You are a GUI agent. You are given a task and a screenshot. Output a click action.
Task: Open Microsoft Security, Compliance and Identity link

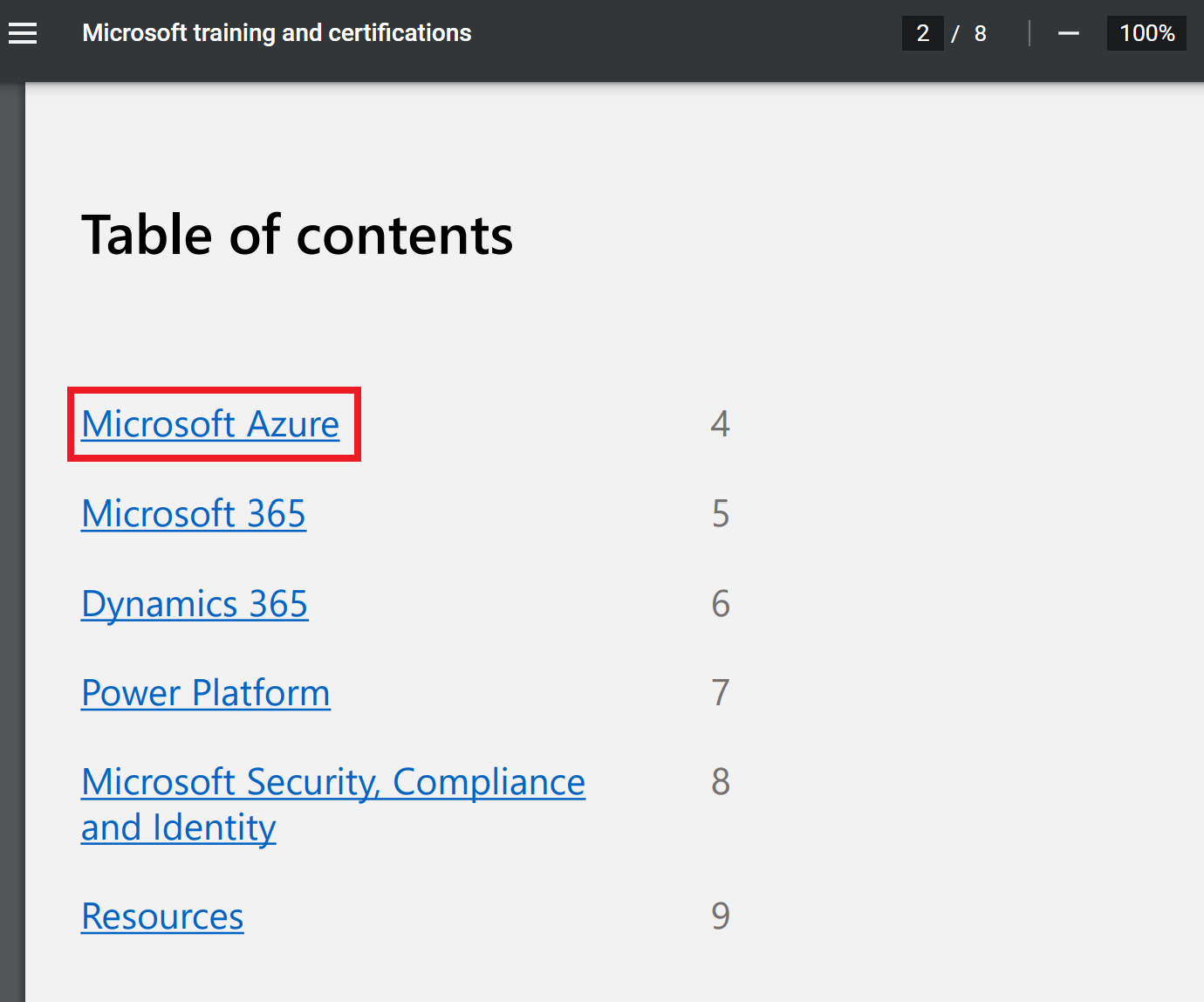[333, 782]
